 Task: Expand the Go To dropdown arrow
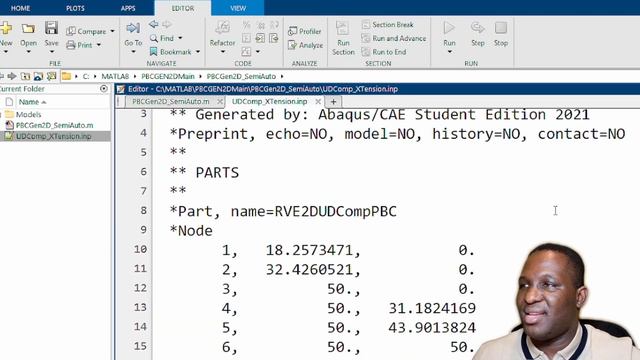pos(133,52)
